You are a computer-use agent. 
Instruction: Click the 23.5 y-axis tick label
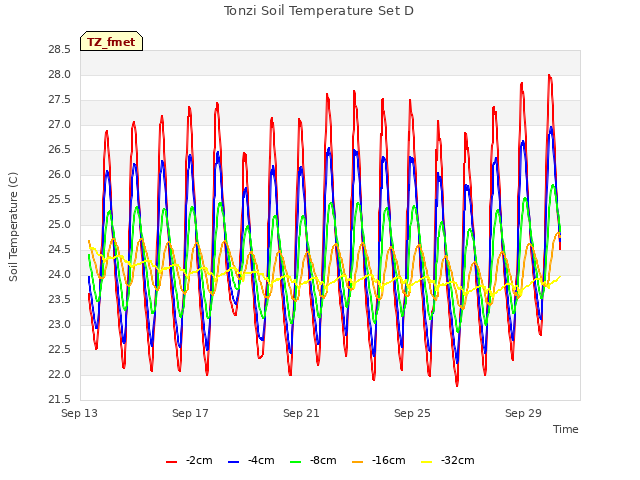pyautogui.click(x=60, y=300)
